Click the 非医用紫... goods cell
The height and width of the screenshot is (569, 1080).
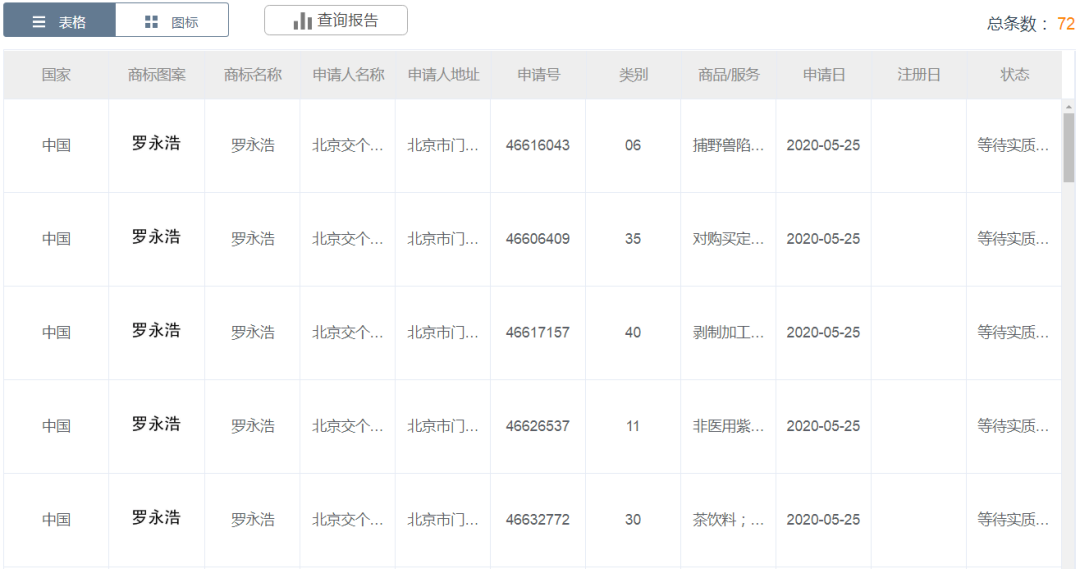pyautogui.click(x=728, y=426)
